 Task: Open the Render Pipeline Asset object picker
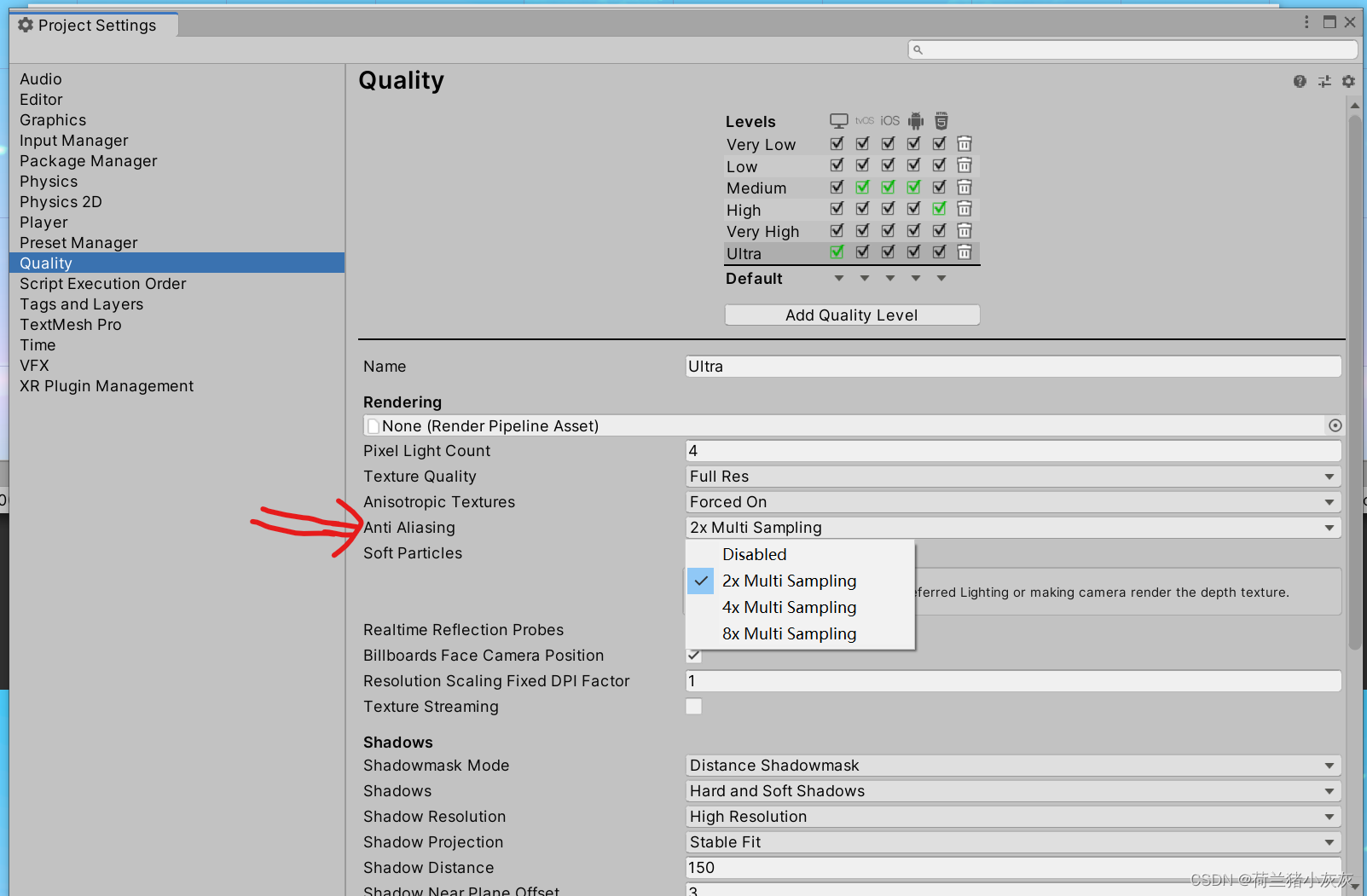[x=1335, y=425]
